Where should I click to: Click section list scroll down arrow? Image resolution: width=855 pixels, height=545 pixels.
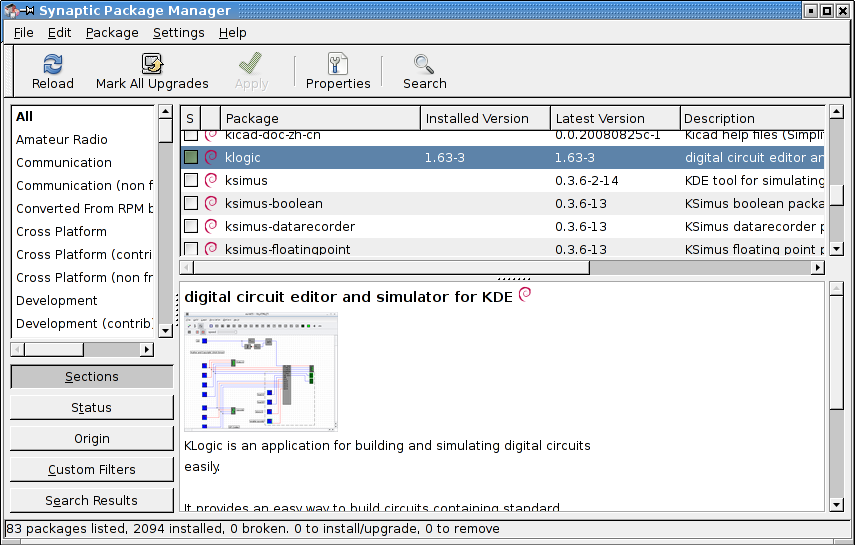tap(165, 331)
